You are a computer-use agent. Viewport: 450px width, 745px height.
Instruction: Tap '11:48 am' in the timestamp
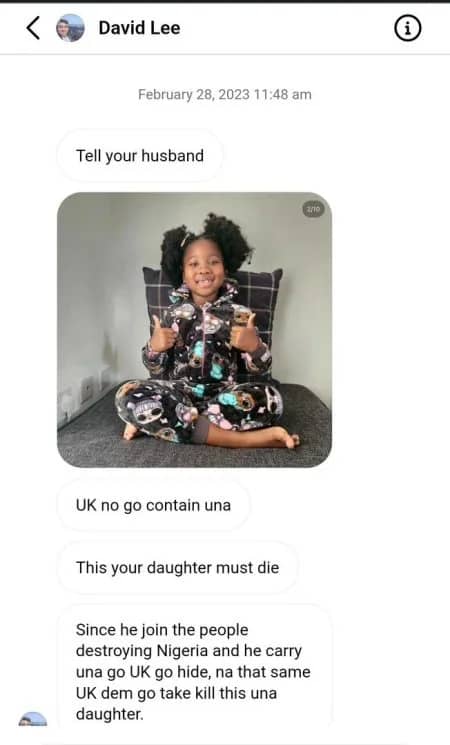(x=283, y=95)
